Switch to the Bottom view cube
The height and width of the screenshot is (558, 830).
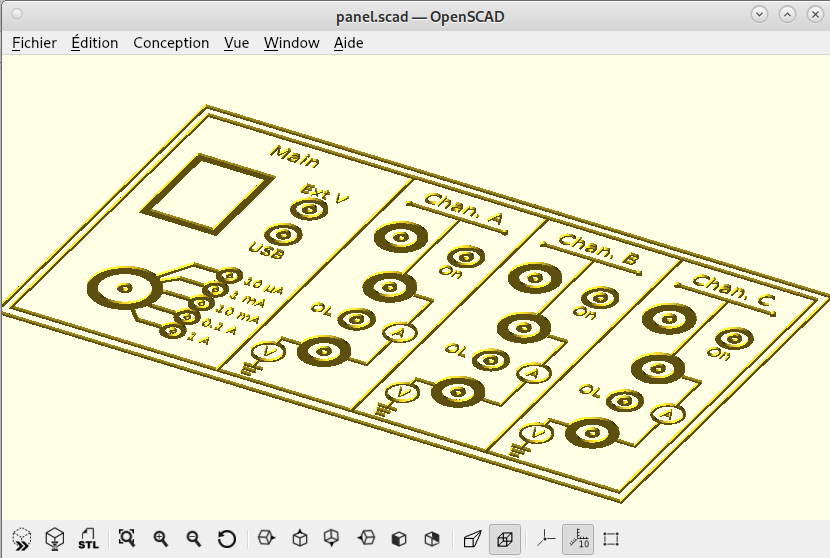(332, 538)
